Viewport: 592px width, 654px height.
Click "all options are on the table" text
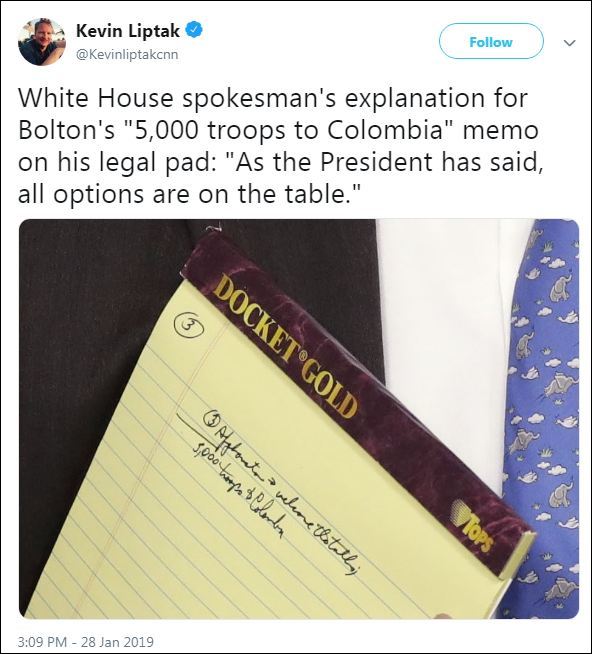pyautogui.click(x=189, y=194)
